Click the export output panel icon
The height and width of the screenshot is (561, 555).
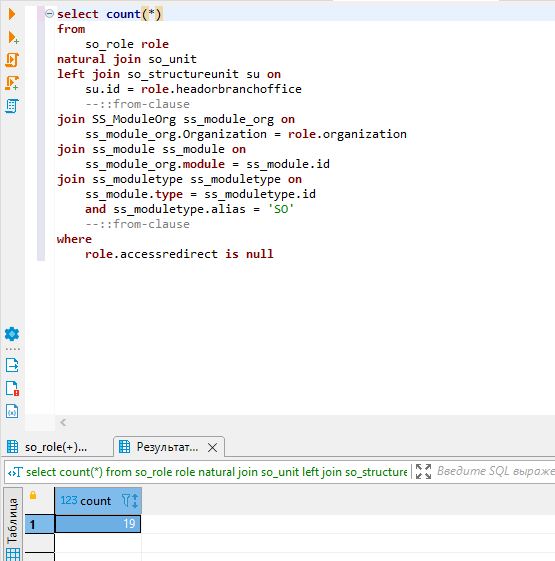coord(12,365)
